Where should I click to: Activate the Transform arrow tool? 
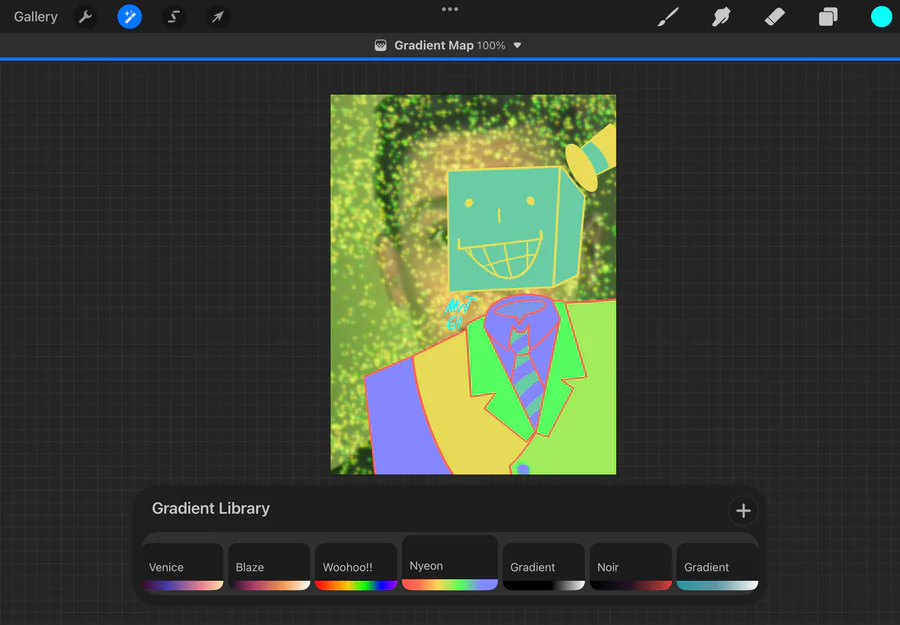tap(218, 17)
